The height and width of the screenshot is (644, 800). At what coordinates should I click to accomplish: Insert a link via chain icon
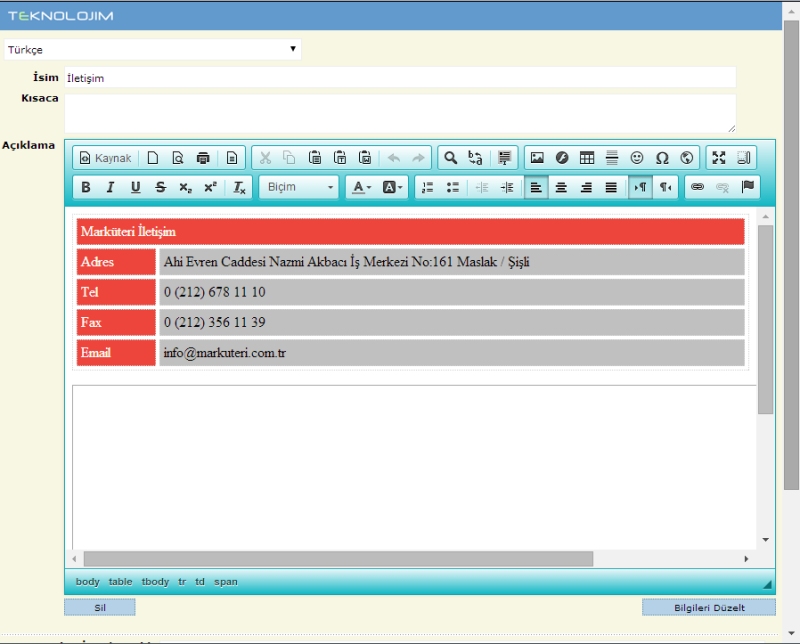coord(697,187)
